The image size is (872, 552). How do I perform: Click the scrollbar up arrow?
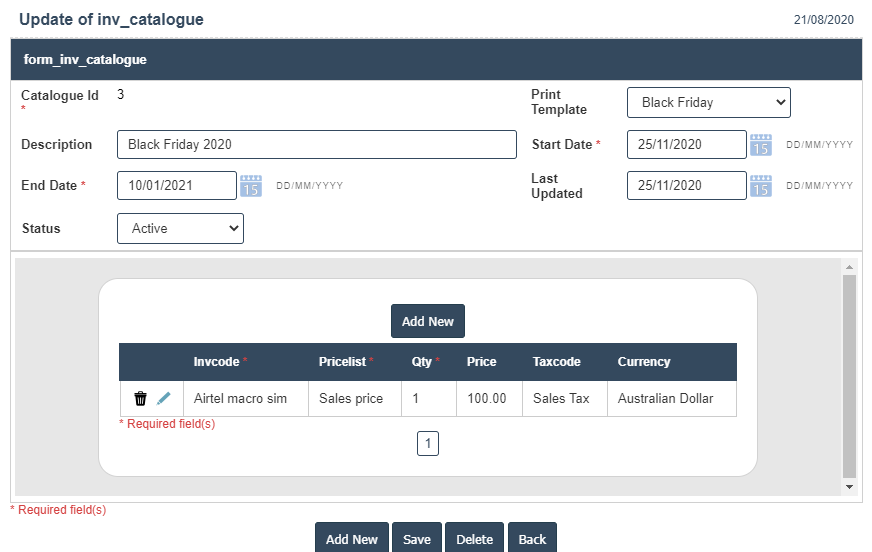850,267
